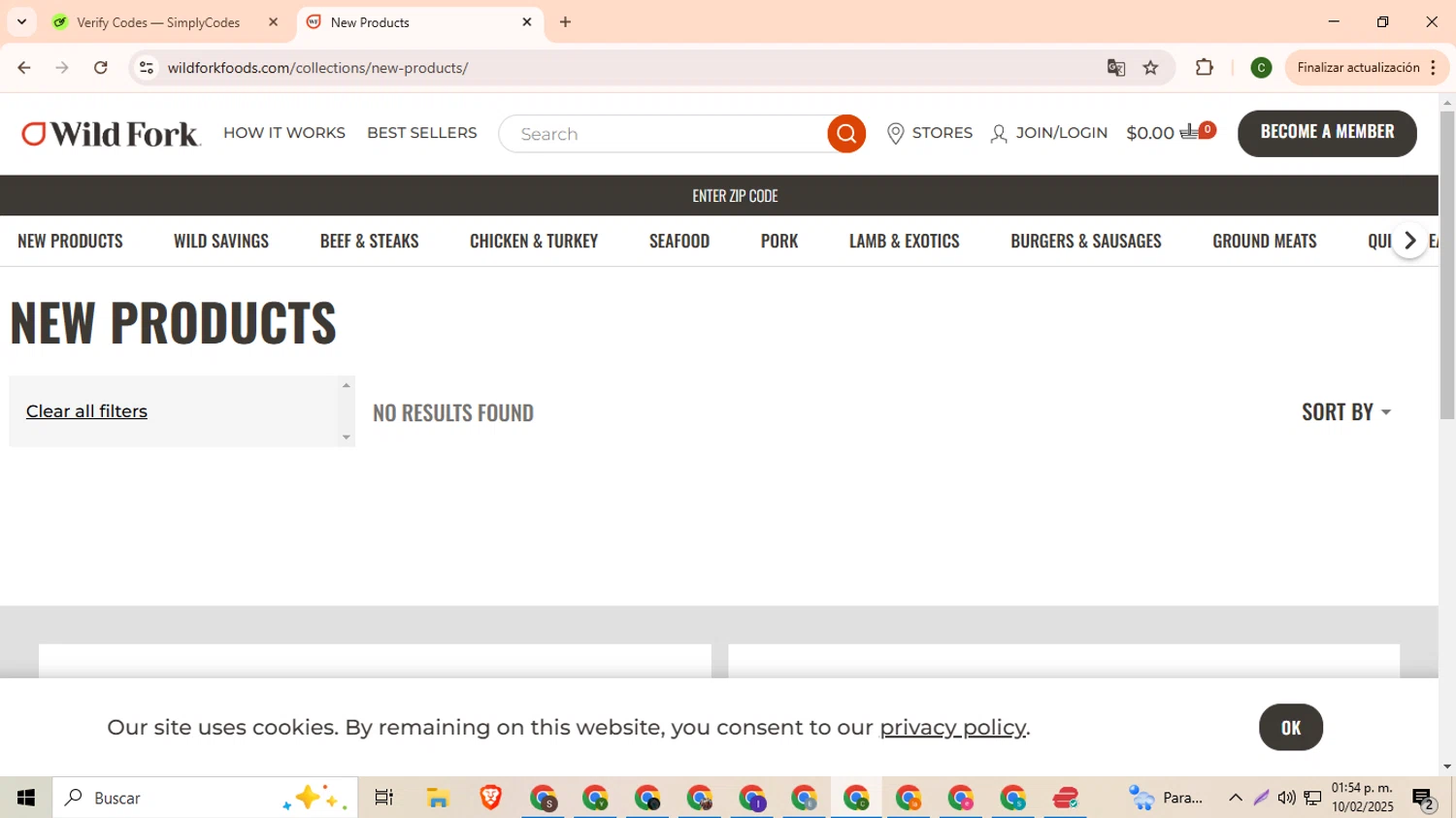Launch Brave browser from taskbar
This screenshot has height=818, width=1456.
[491, 798]
